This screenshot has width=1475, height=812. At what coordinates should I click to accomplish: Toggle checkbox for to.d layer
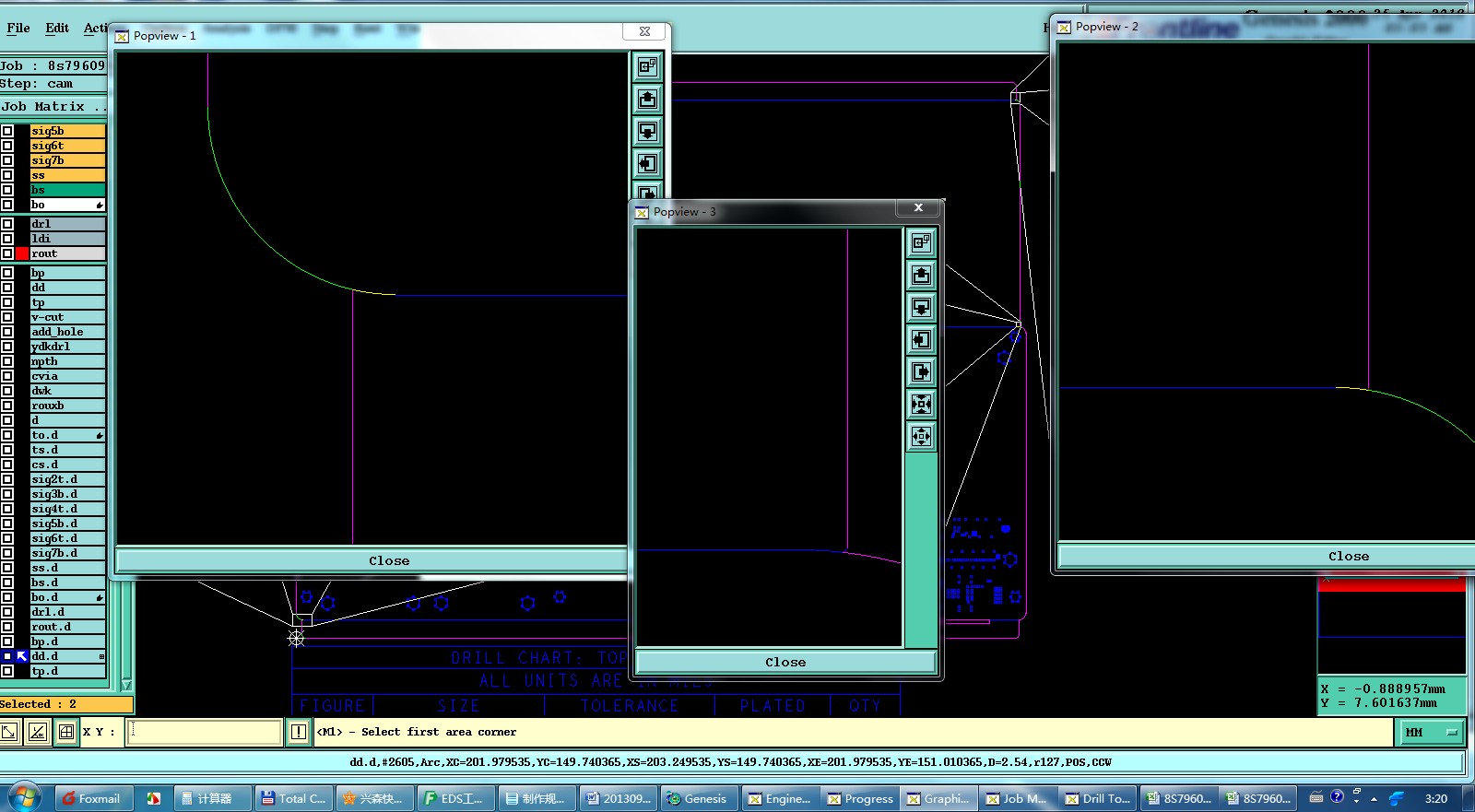point(7,435)
